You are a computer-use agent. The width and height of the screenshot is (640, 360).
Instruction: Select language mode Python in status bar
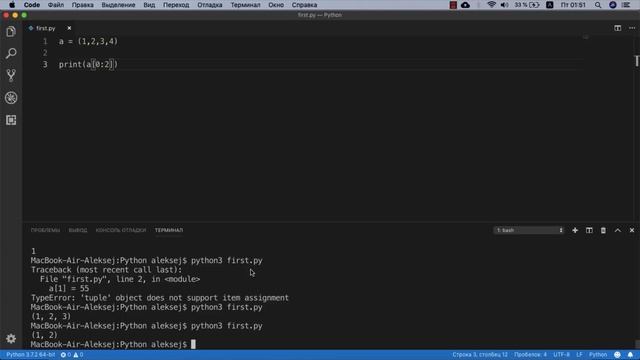(598, 355)
